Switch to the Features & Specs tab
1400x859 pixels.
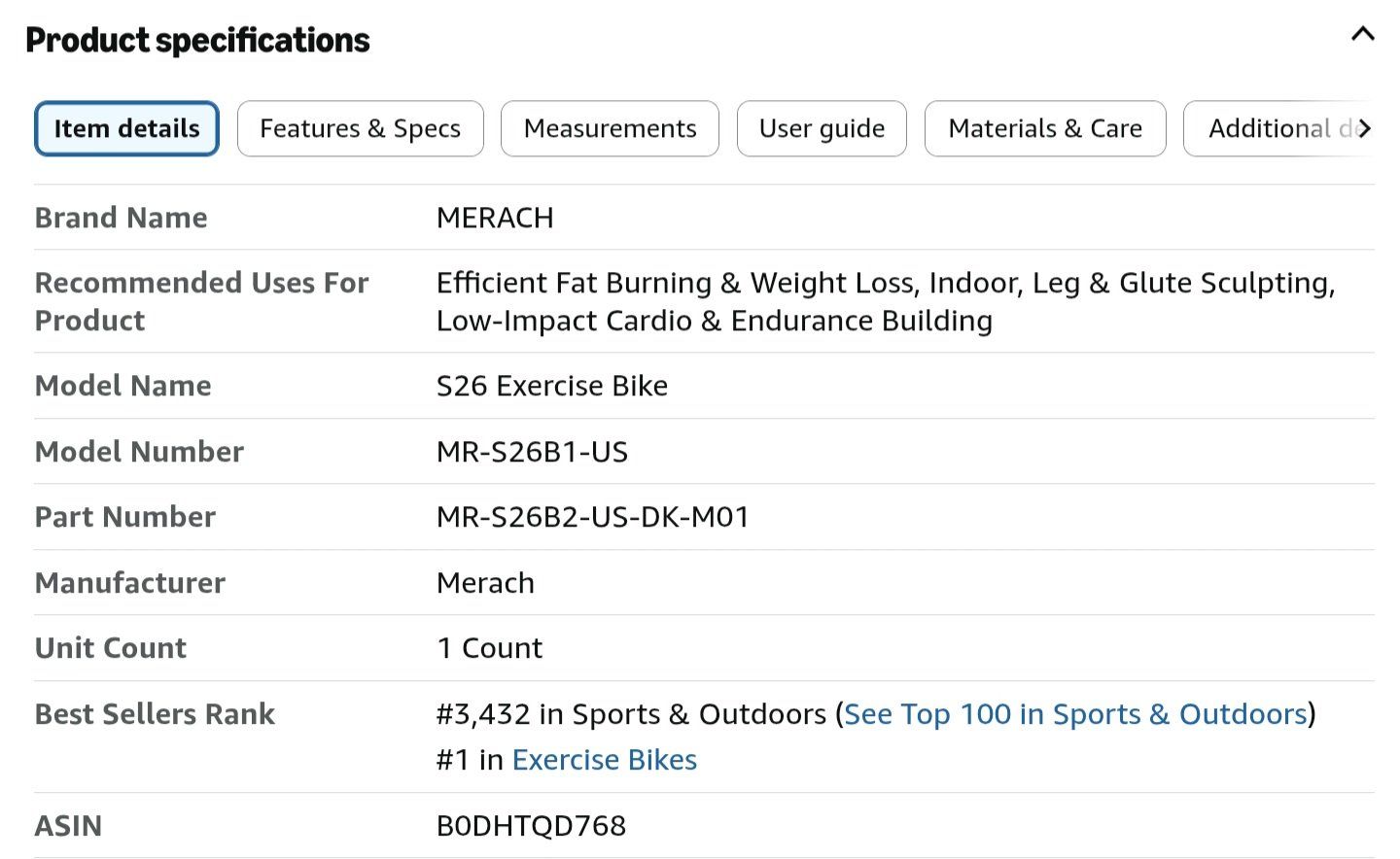[360, 128]
